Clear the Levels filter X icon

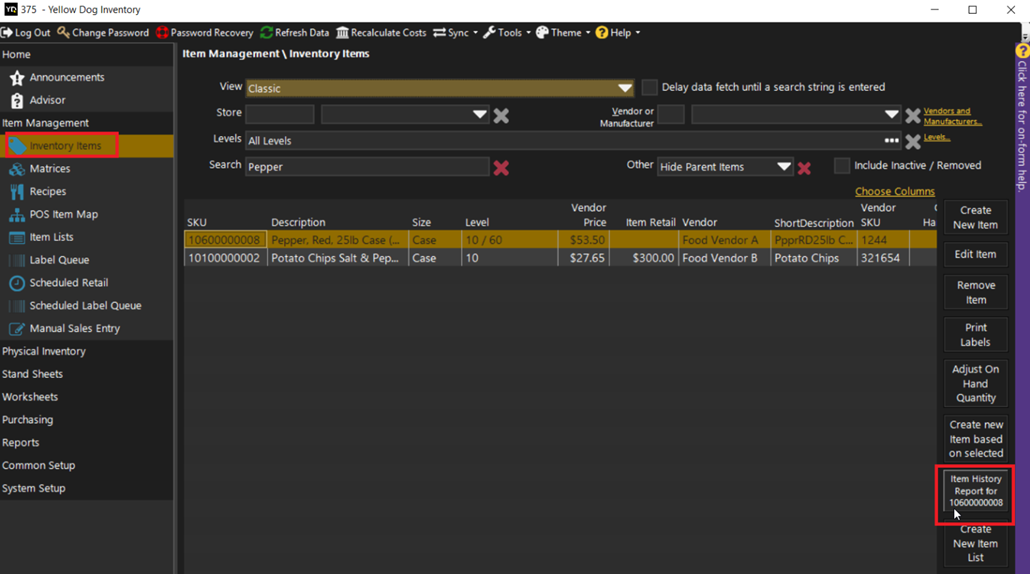pyautogui.click(x=912, y=141)
